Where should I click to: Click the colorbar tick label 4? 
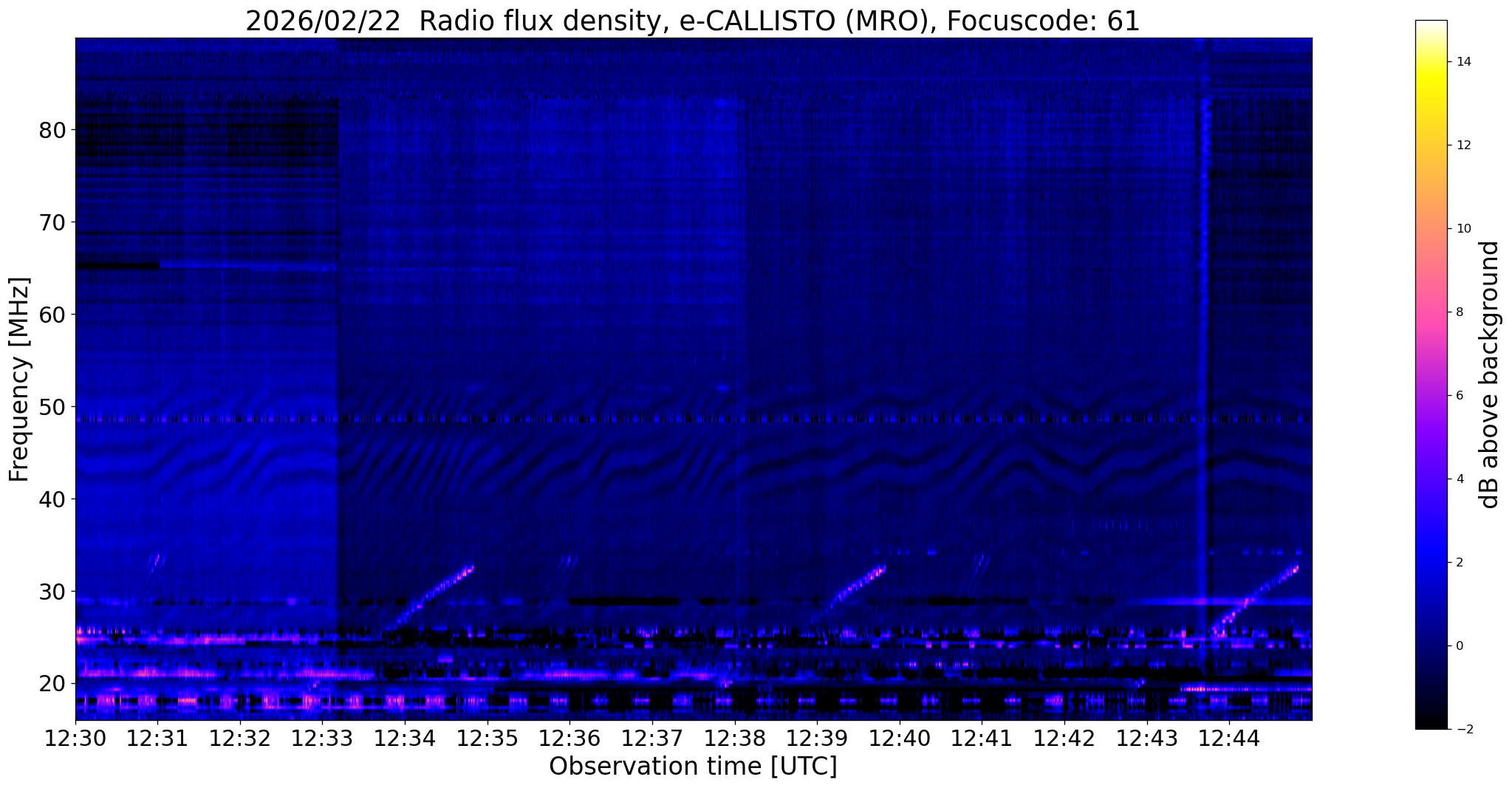(1460, 479)
